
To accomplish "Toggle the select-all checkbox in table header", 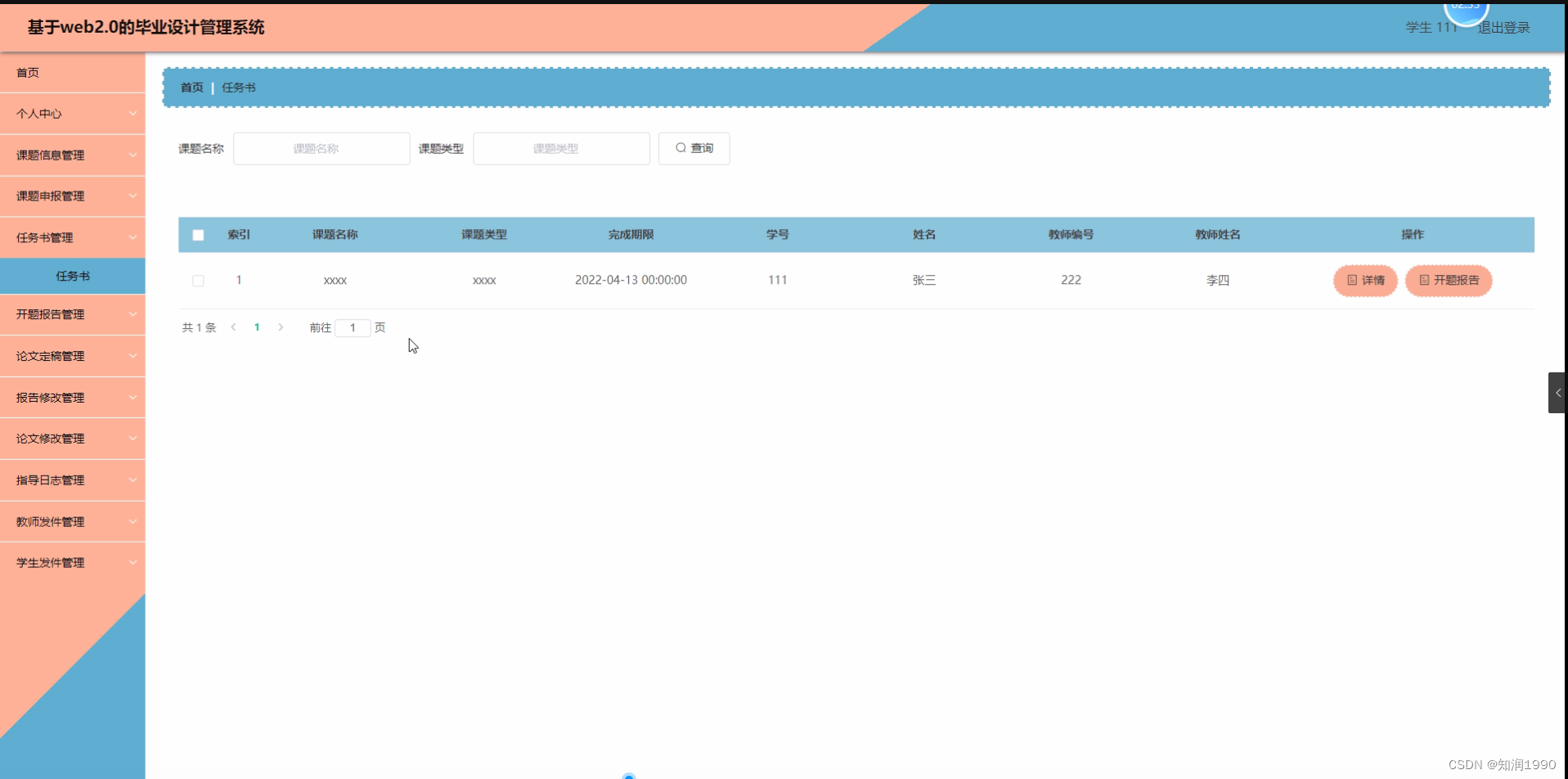I will point(198,235).
